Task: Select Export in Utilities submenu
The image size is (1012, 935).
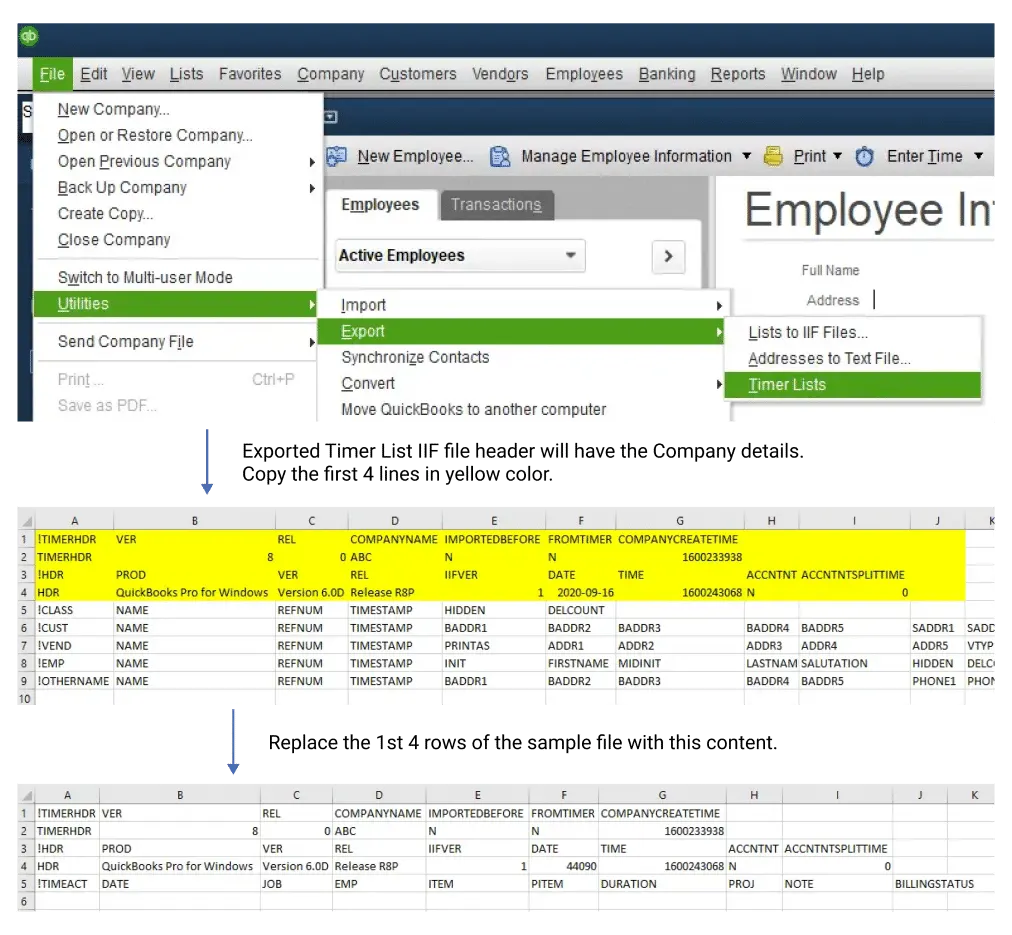Action: [521, 332]
